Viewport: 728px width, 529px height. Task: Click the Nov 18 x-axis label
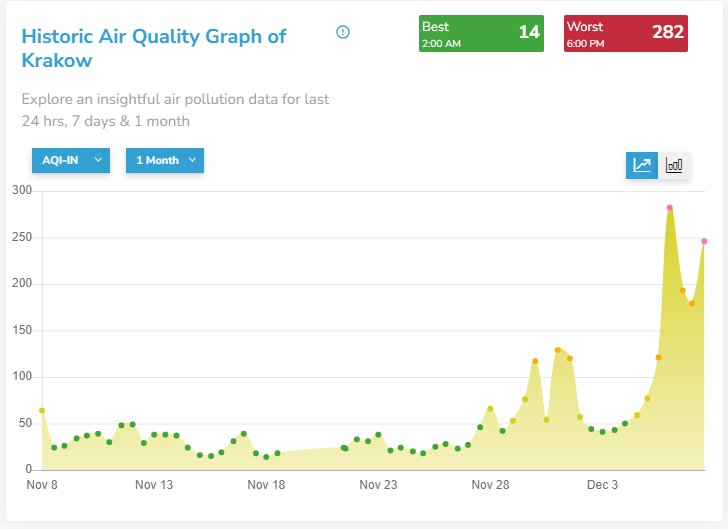pos(266,486)
